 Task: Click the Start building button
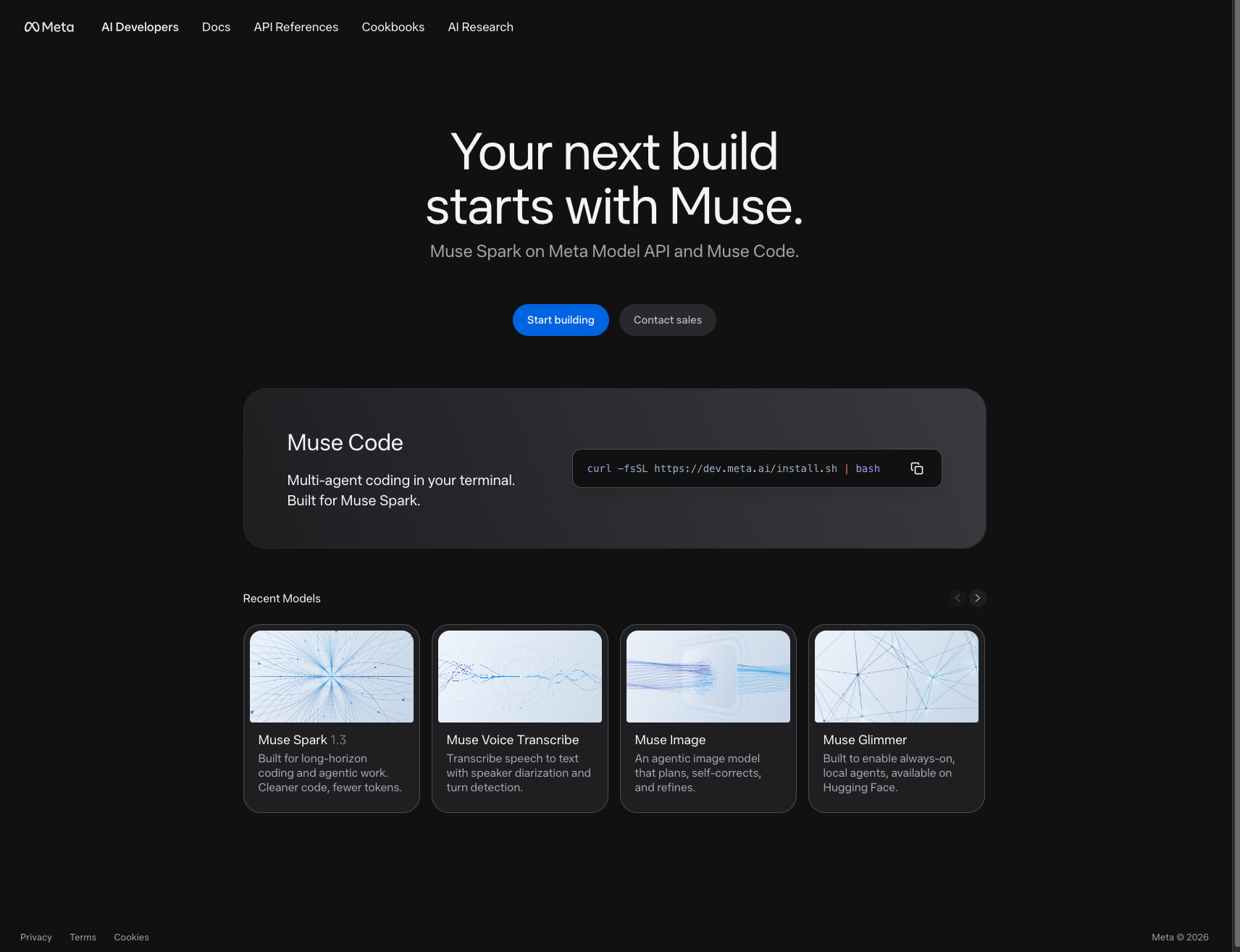point(561,320)
